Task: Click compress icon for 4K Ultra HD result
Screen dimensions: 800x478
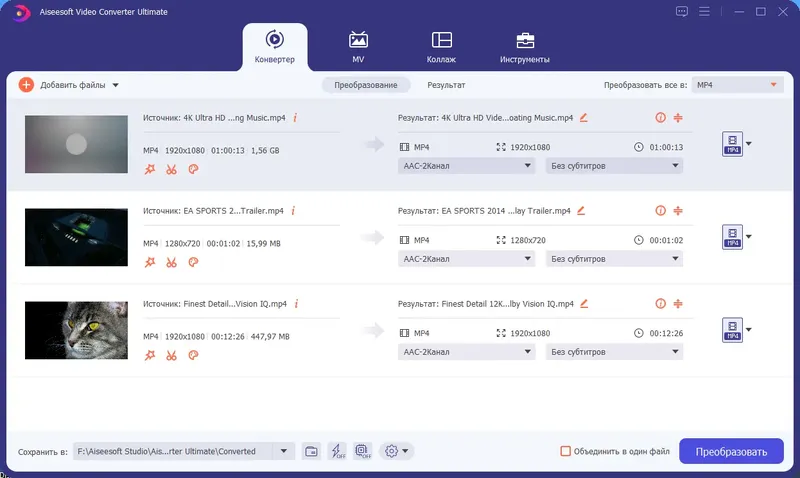Action: 678,118
